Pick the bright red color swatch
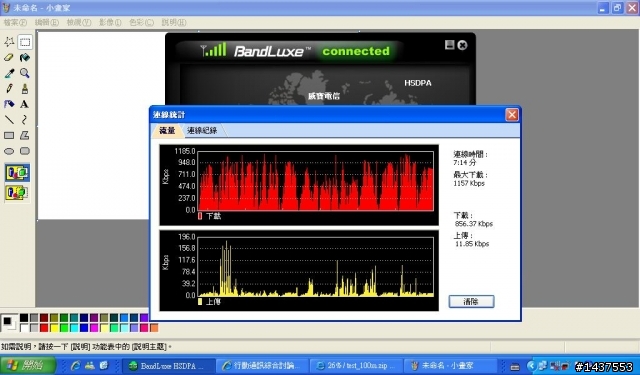 [x=44, y=327]
